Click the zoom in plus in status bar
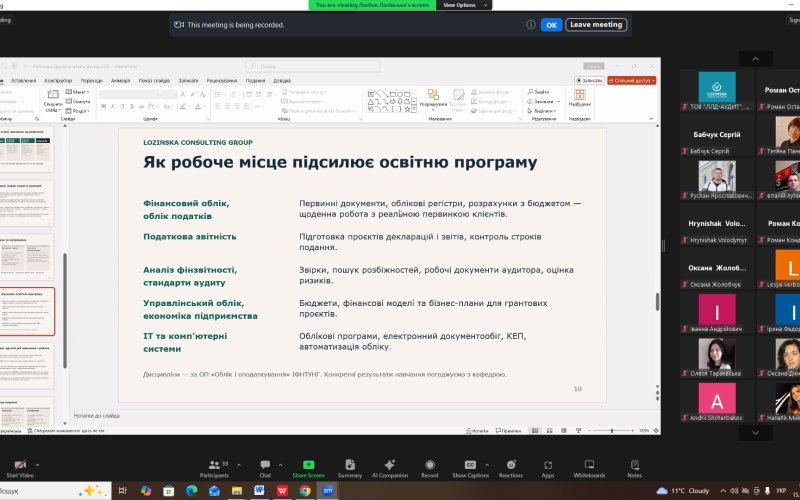This screenshot has height=500, width=800. point(635,431)
